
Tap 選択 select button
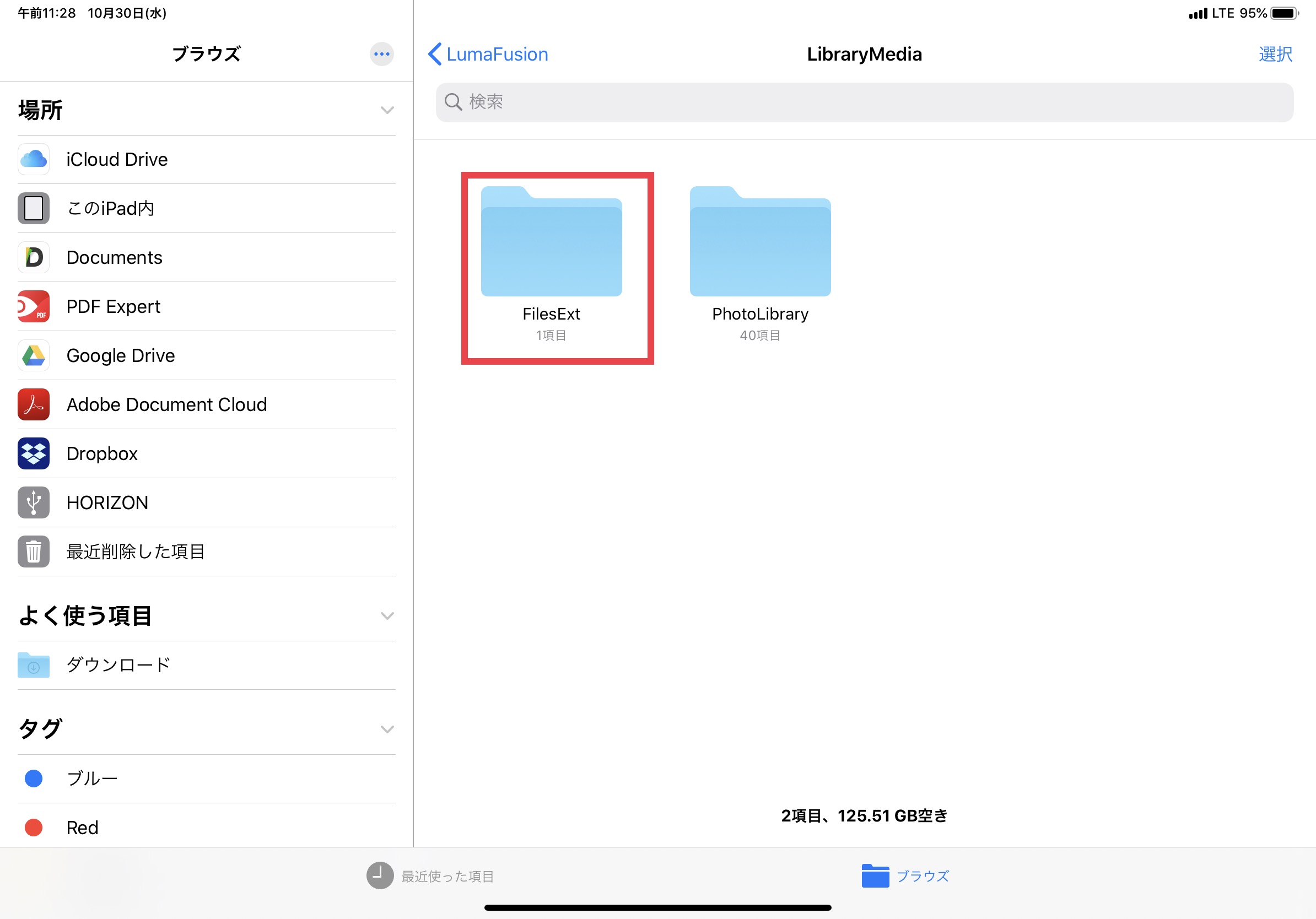tap(1275, 55)
